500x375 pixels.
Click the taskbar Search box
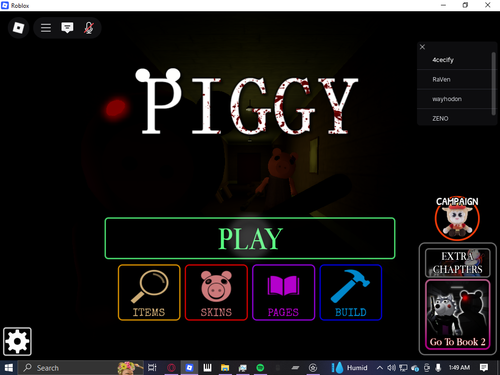pyautogui.click(x=80, y=368)
